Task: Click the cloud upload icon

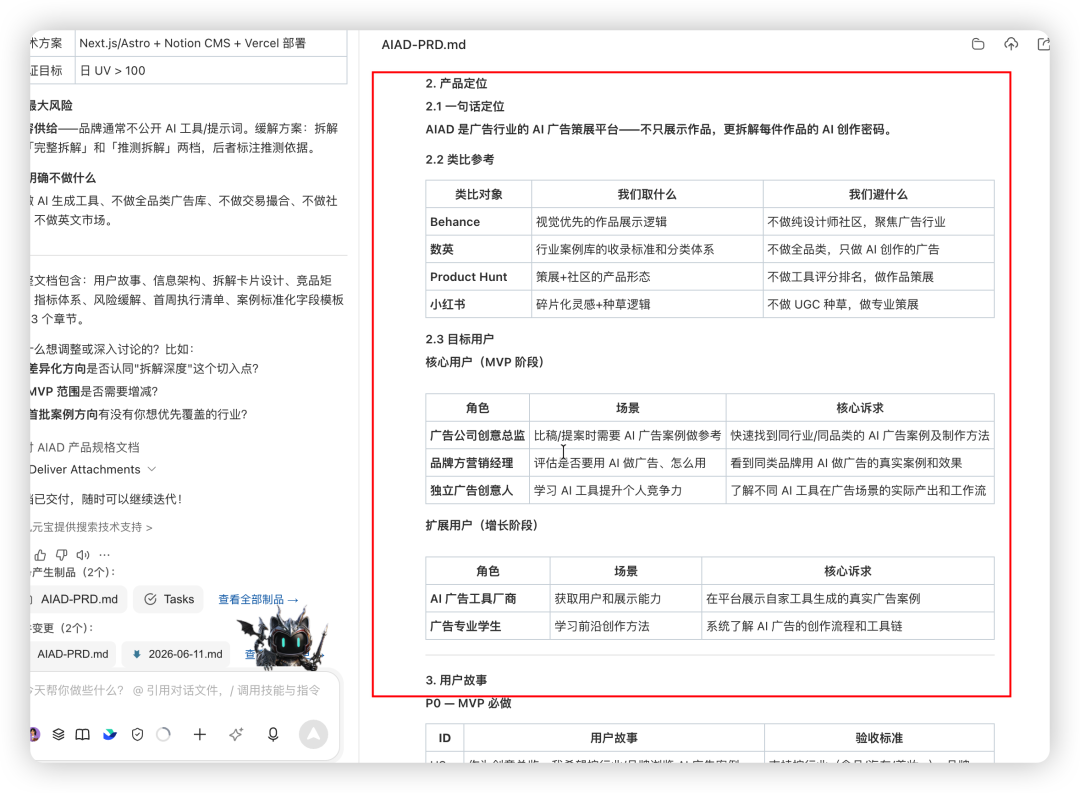Action: tap(1010, 44)
